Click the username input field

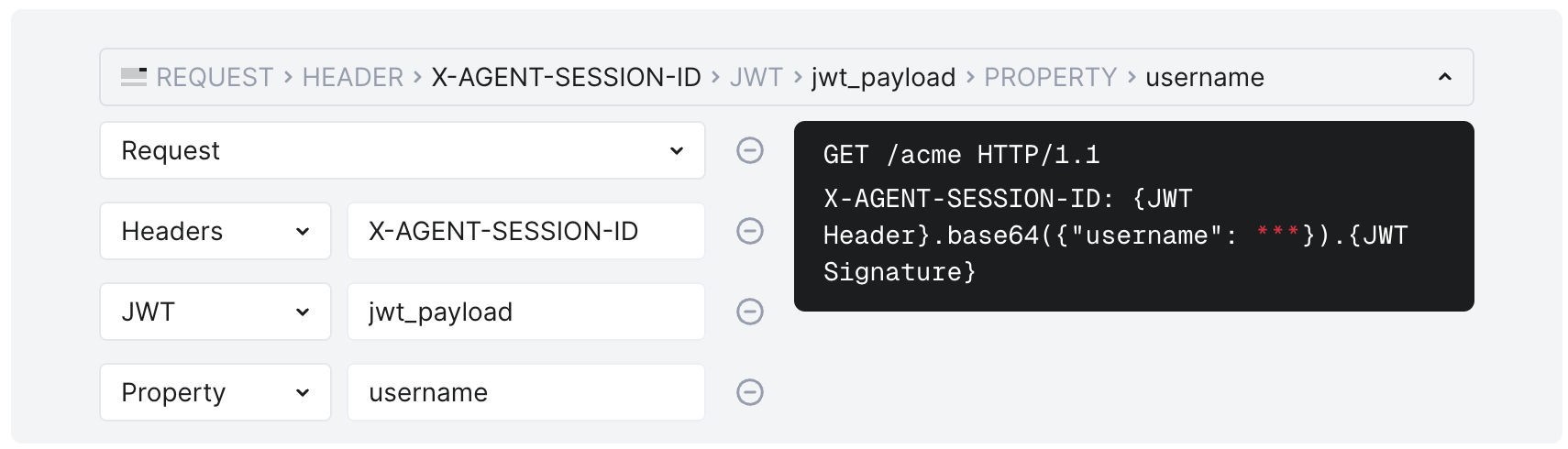click(x=525, y=392)
